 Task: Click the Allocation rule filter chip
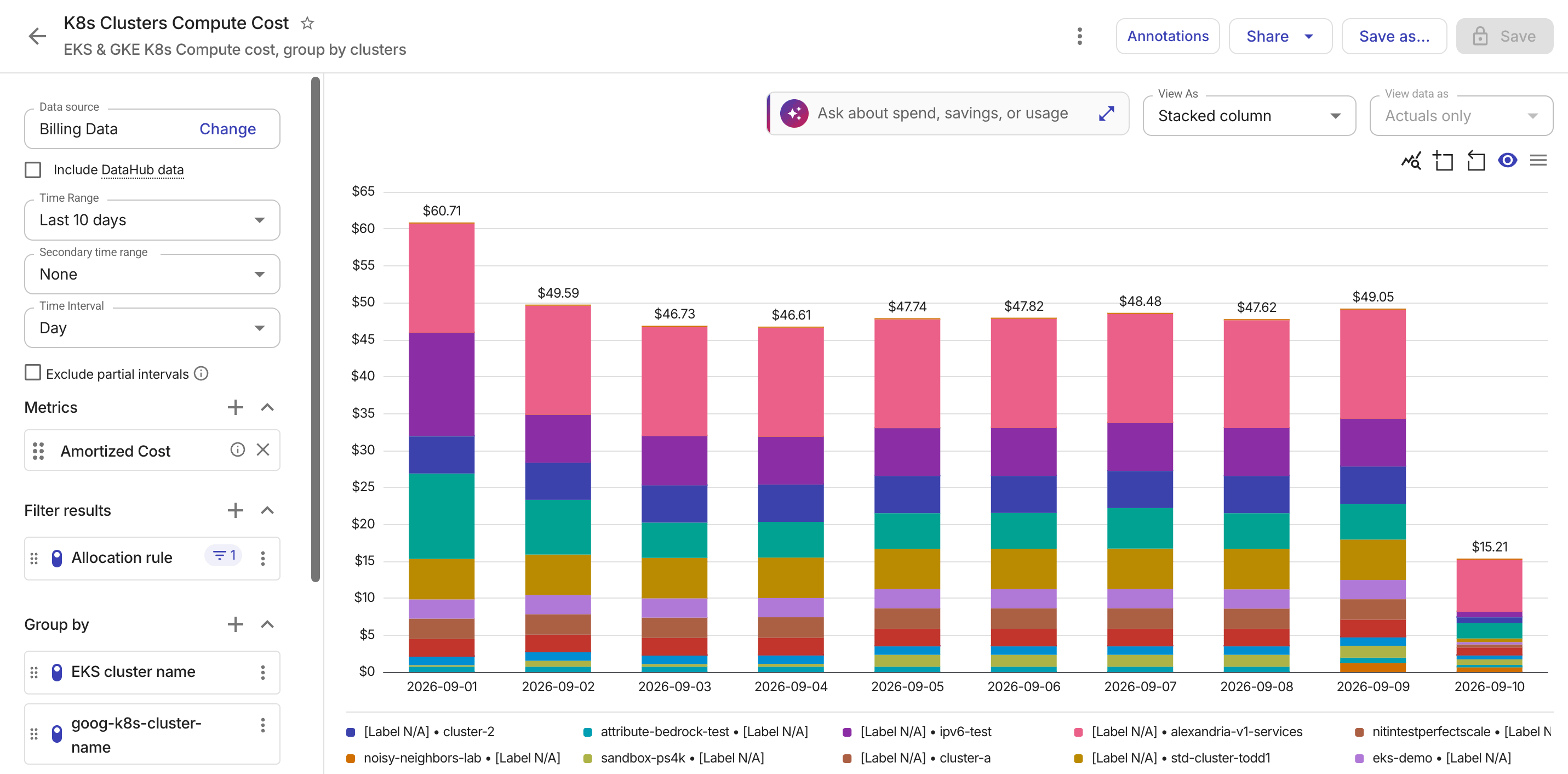152,559
